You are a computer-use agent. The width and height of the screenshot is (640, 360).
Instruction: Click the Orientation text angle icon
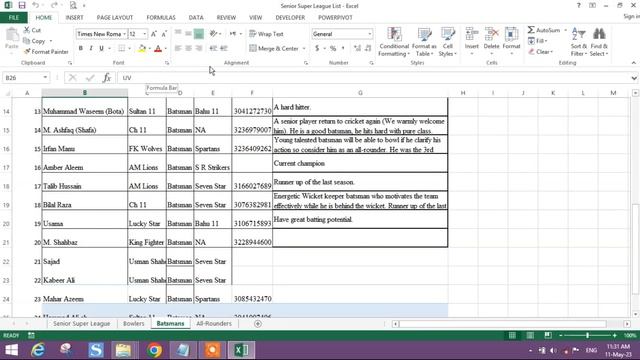[x=213, y=34]
